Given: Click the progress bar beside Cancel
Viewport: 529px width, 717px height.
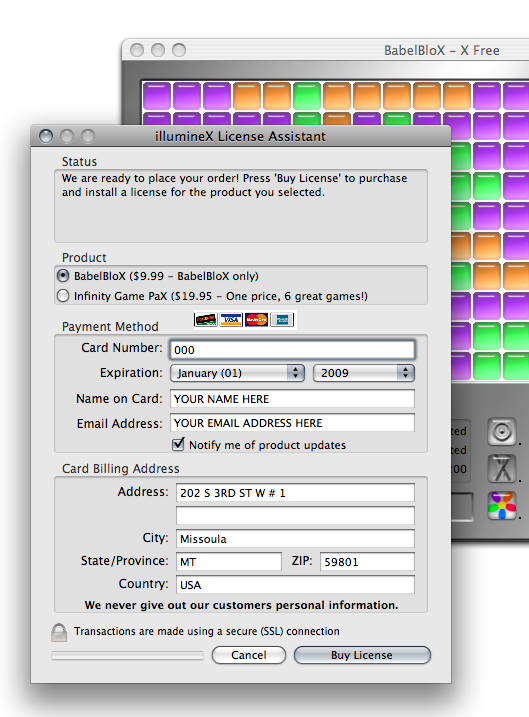Looking at the screenshot, I should 128,656.
